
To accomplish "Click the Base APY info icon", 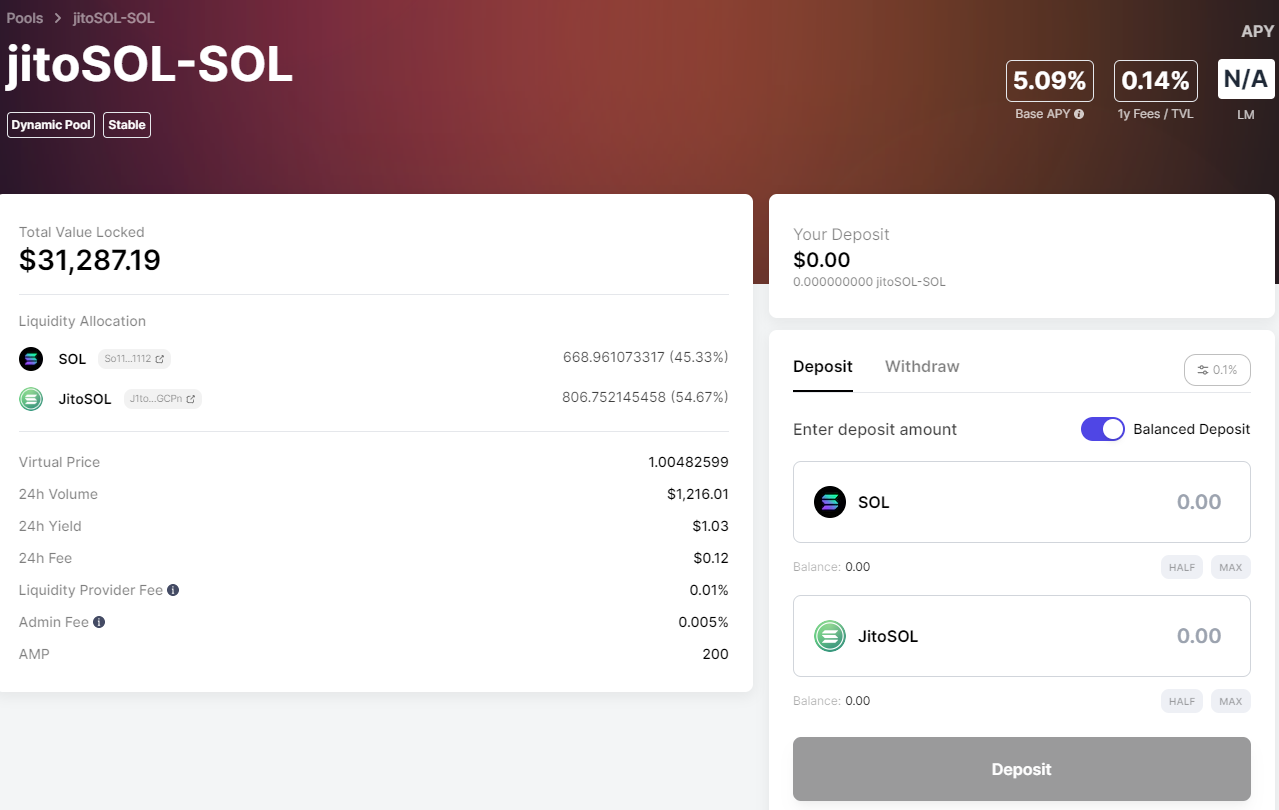I will [1079, 114].
